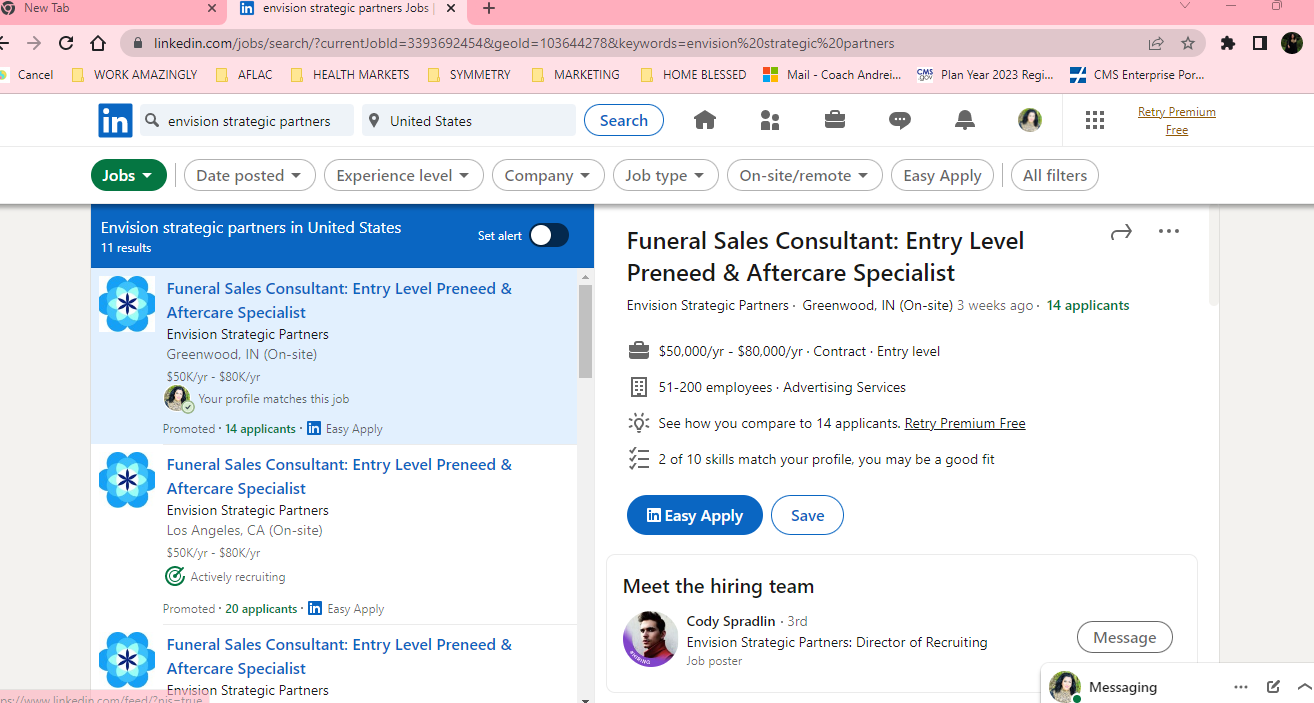This screenshot has width=1314, height=703.
Task: Share the job with the arrow icon
Action: click(1121, 232)
